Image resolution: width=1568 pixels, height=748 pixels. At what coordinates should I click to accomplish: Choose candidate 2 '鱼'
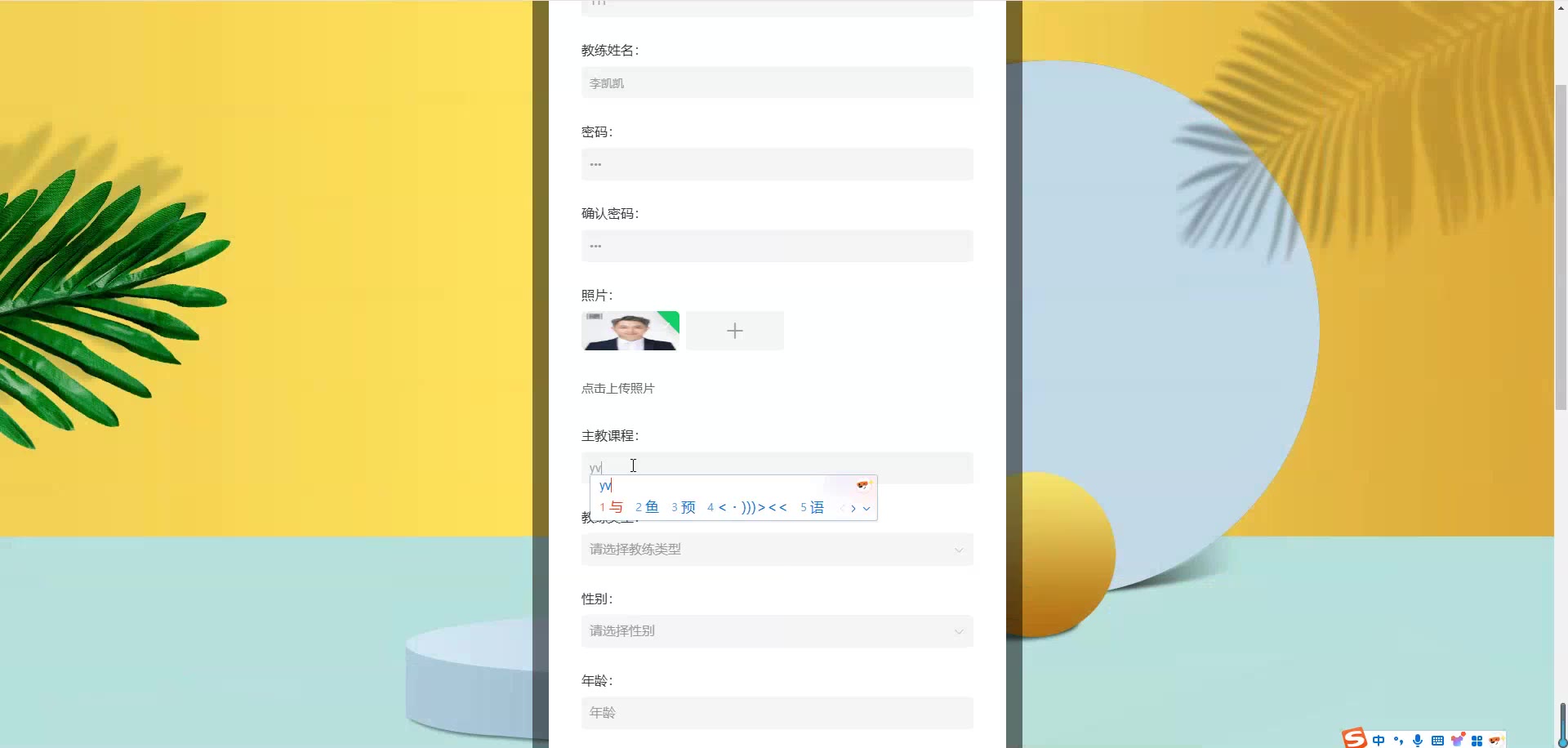click(x=647, y=507)
